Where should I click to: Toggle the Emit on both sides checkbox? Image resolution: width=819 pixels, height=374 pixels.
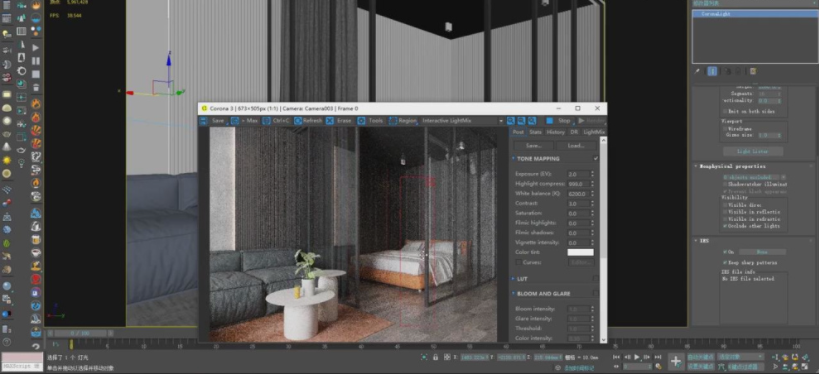click(x=724, y=111)
